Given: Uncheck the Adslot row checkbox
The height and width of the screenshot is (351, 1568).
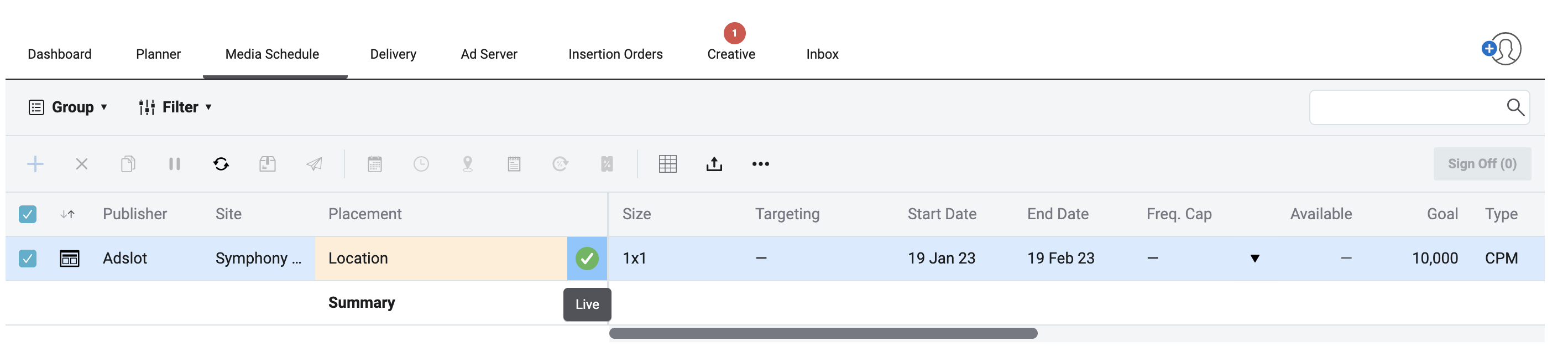Looking at the screenshot, I should click(x=28, y=258).
